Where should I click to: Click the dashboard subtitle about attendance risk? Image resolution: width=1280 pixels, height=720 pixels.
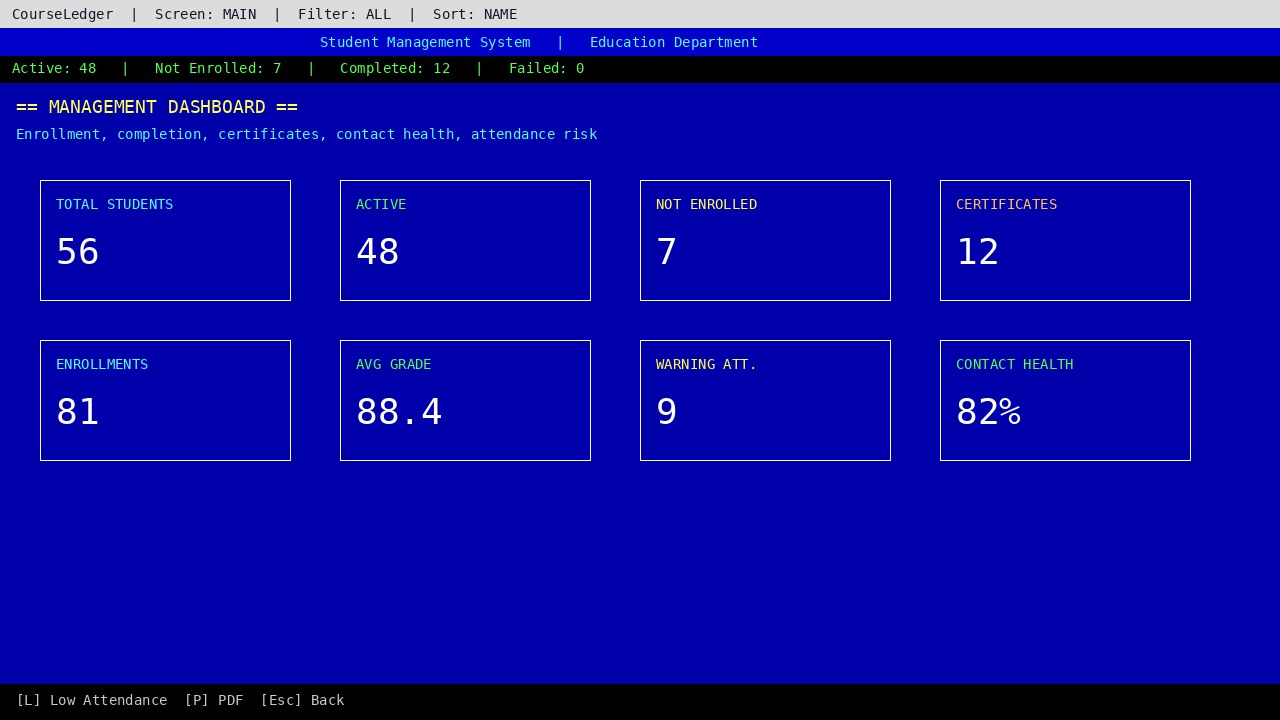tap(307, 134)
